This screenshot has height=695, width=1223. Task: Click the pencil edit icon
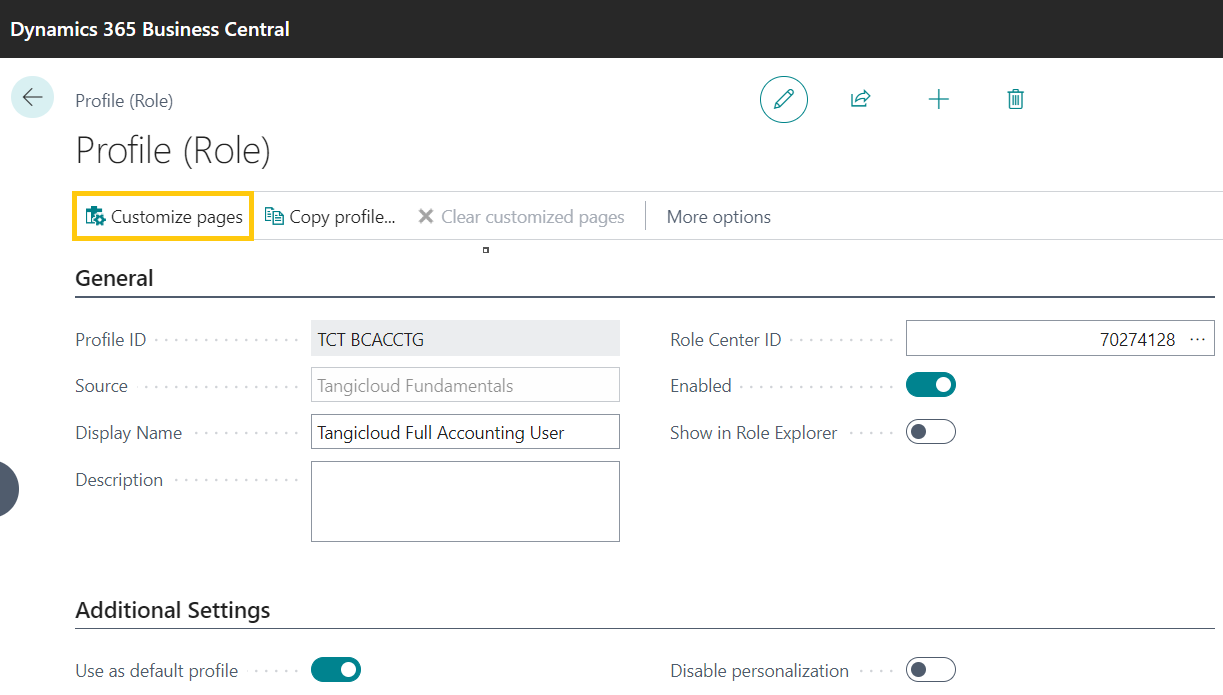pos(784,99)
